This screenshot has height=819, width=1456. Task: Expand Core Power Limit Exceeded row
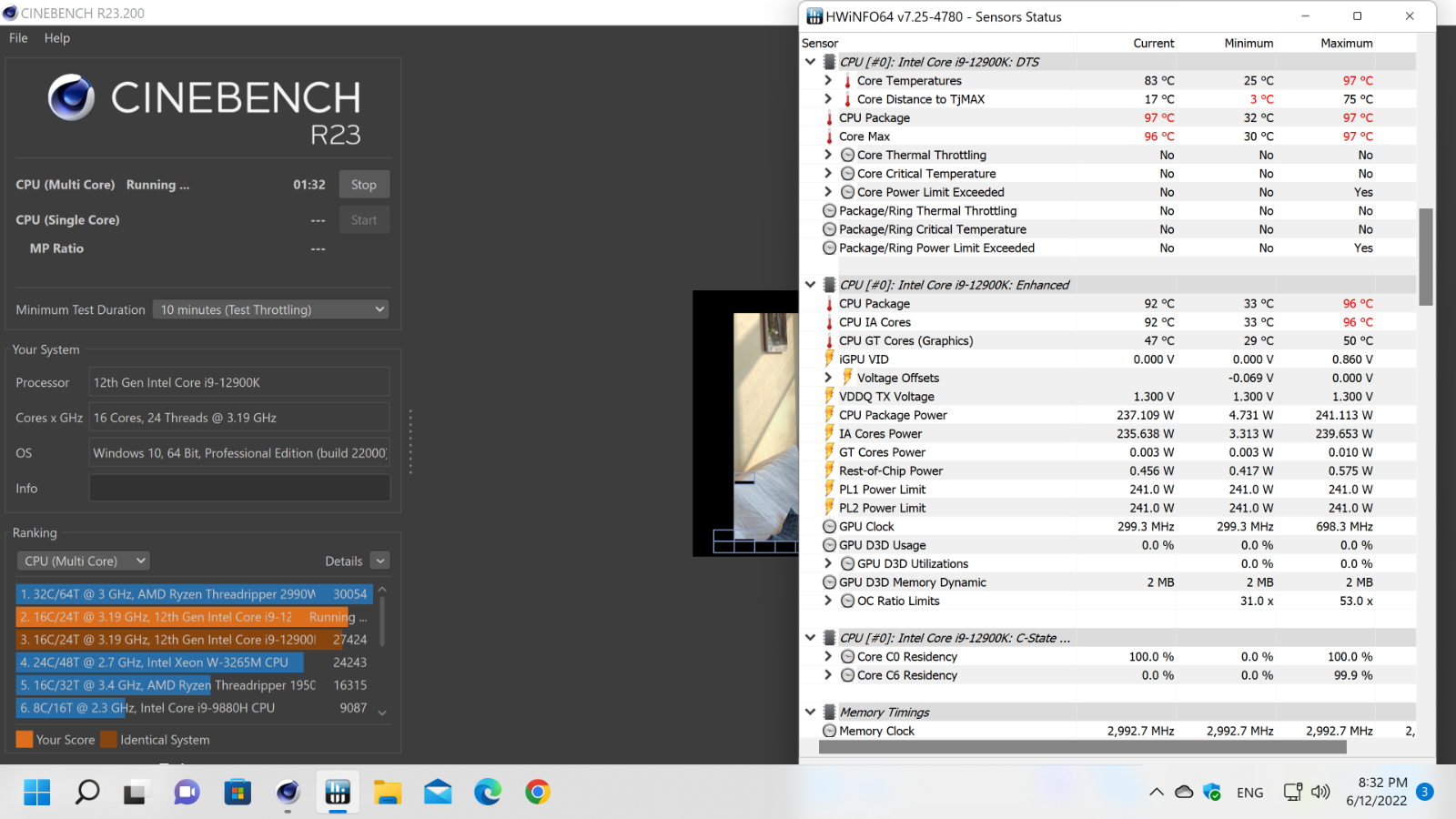pyautogui.click(x=828, y=192)
